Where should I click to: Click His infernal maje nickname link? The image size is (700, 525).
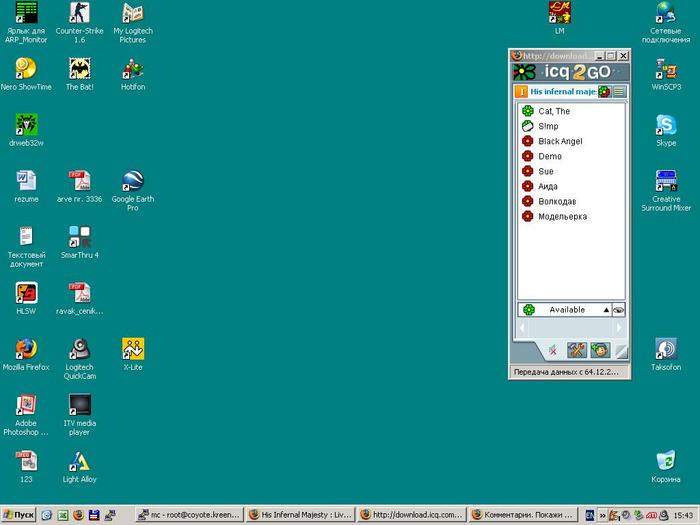(563, 92)
